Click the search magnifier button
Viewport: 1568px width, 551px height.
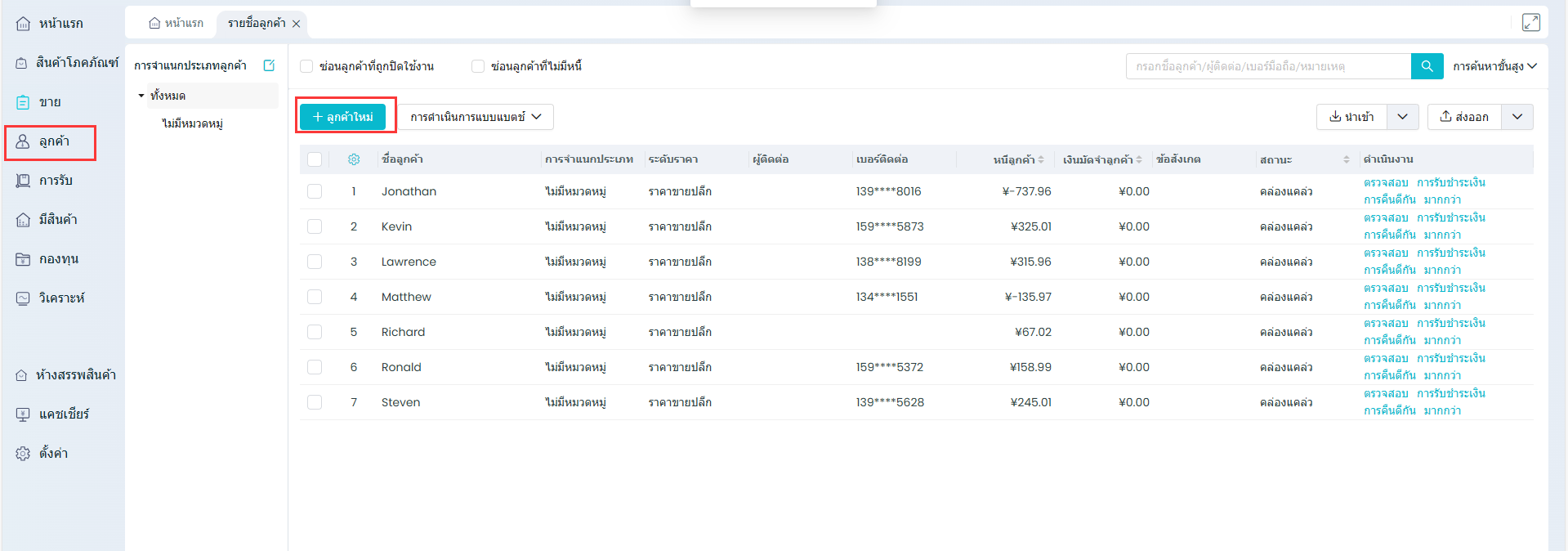pos(1427,66)
